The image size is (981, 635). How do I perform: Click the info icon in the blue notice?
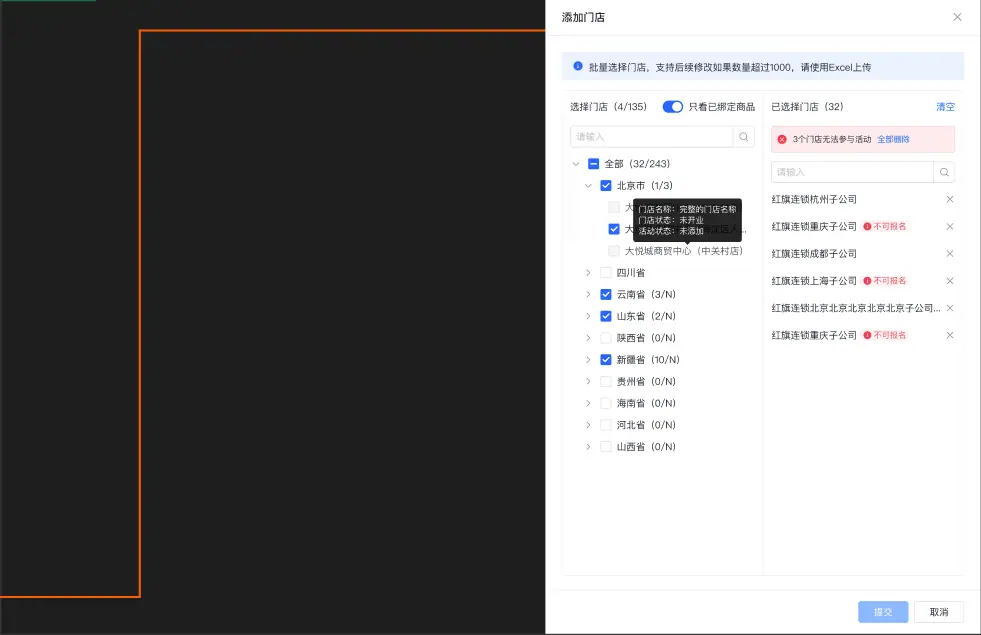click(578, 66)
